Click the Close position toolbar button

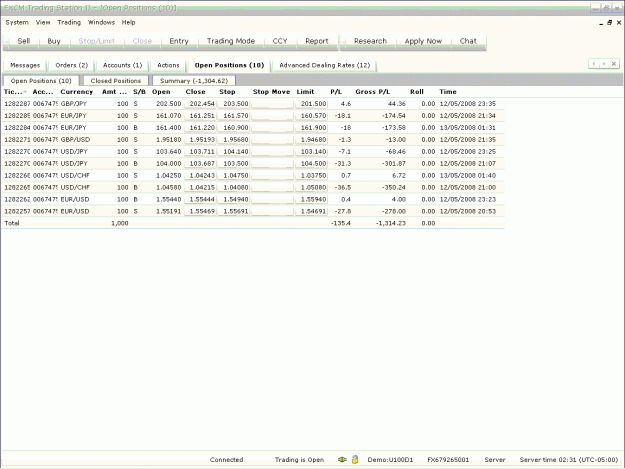[x=142, y=41]
